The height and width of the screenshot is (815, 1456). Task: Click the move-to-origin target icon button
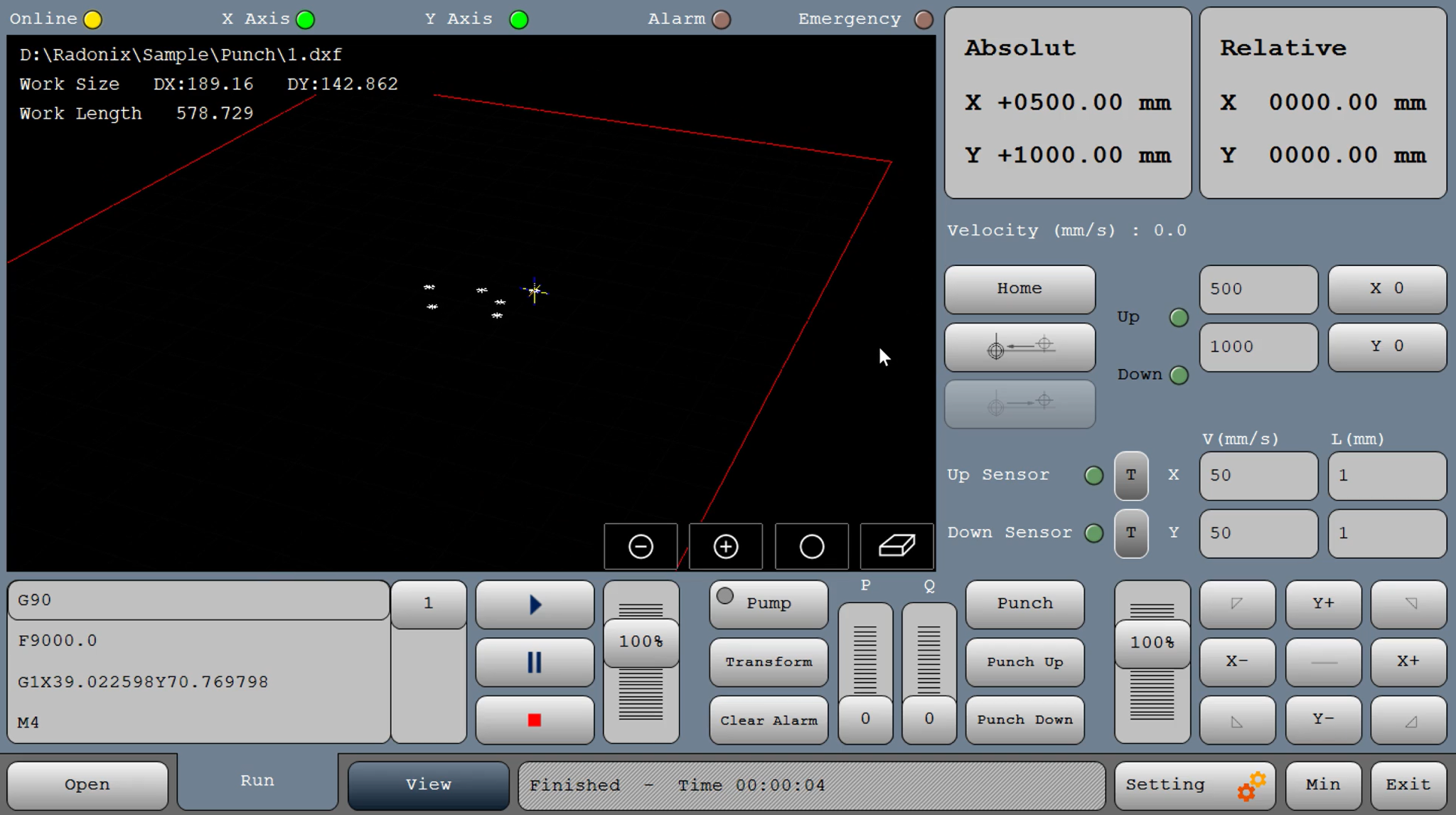coord(1019,347)
